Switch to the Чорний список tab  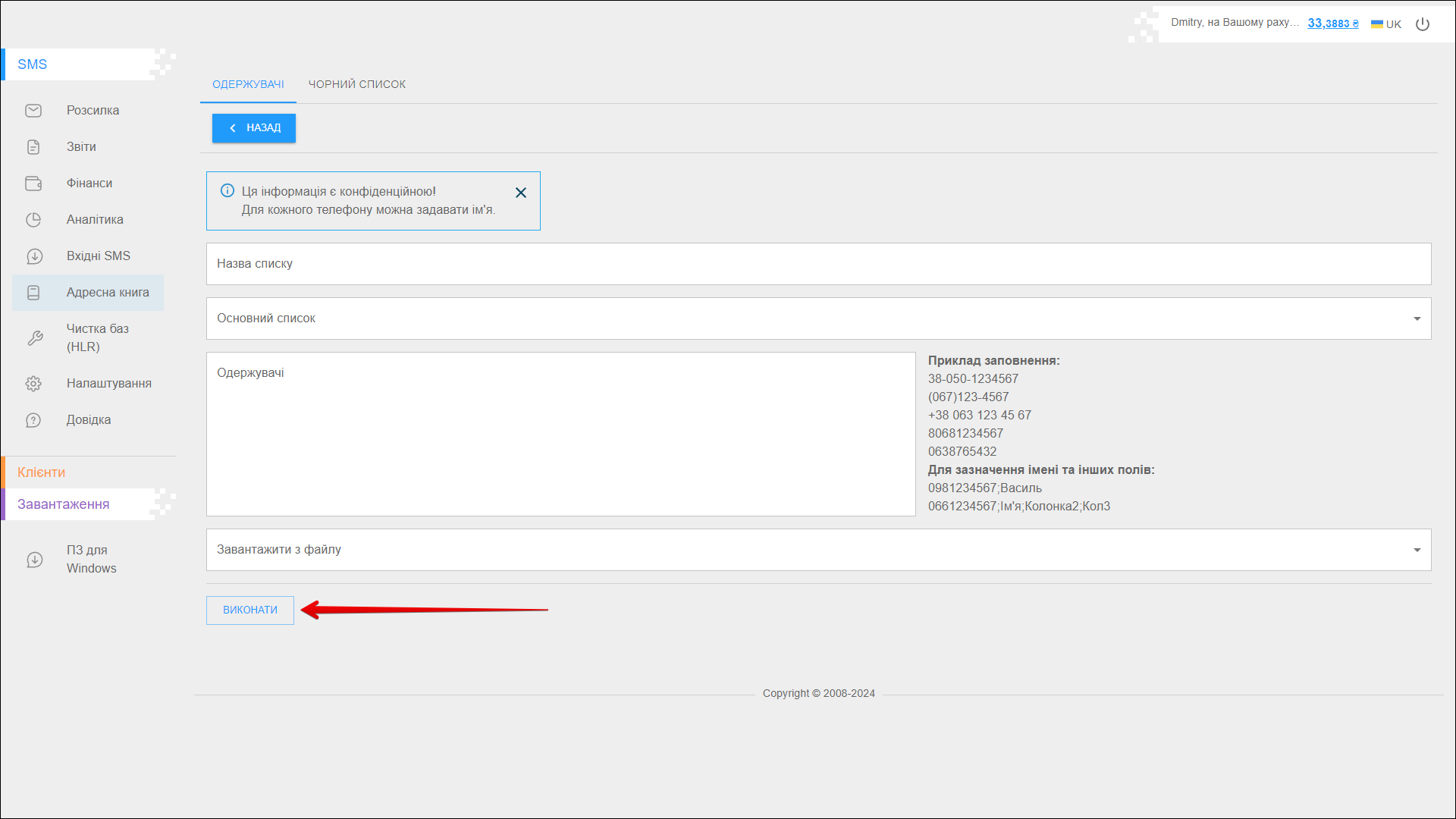(x=356, y=84)
